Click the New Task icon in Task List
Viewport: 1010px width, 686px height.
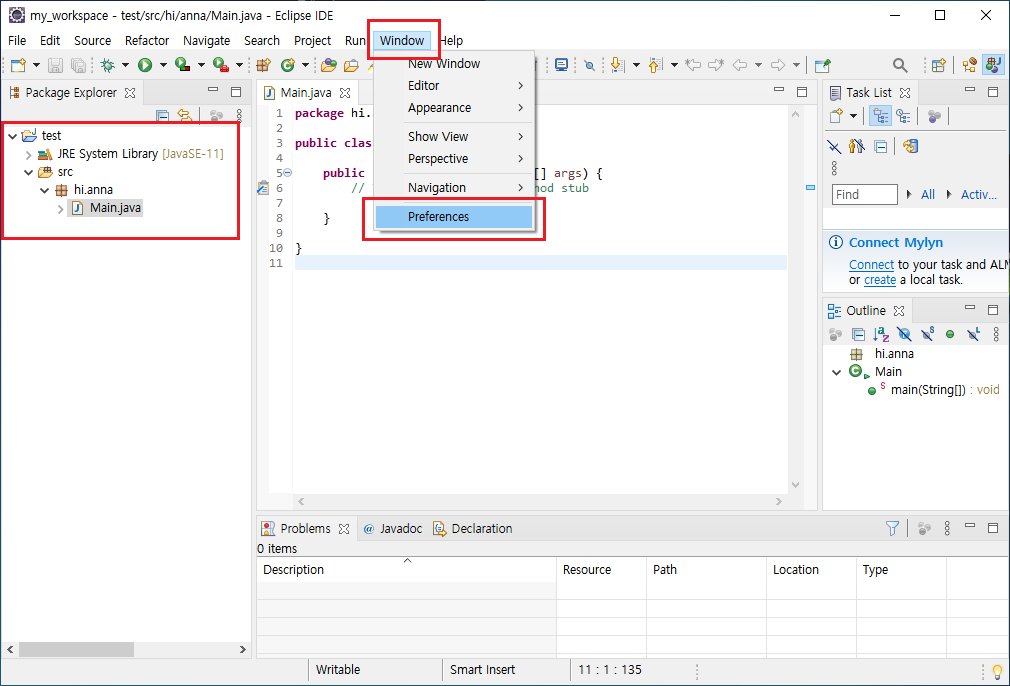point(836,117)
